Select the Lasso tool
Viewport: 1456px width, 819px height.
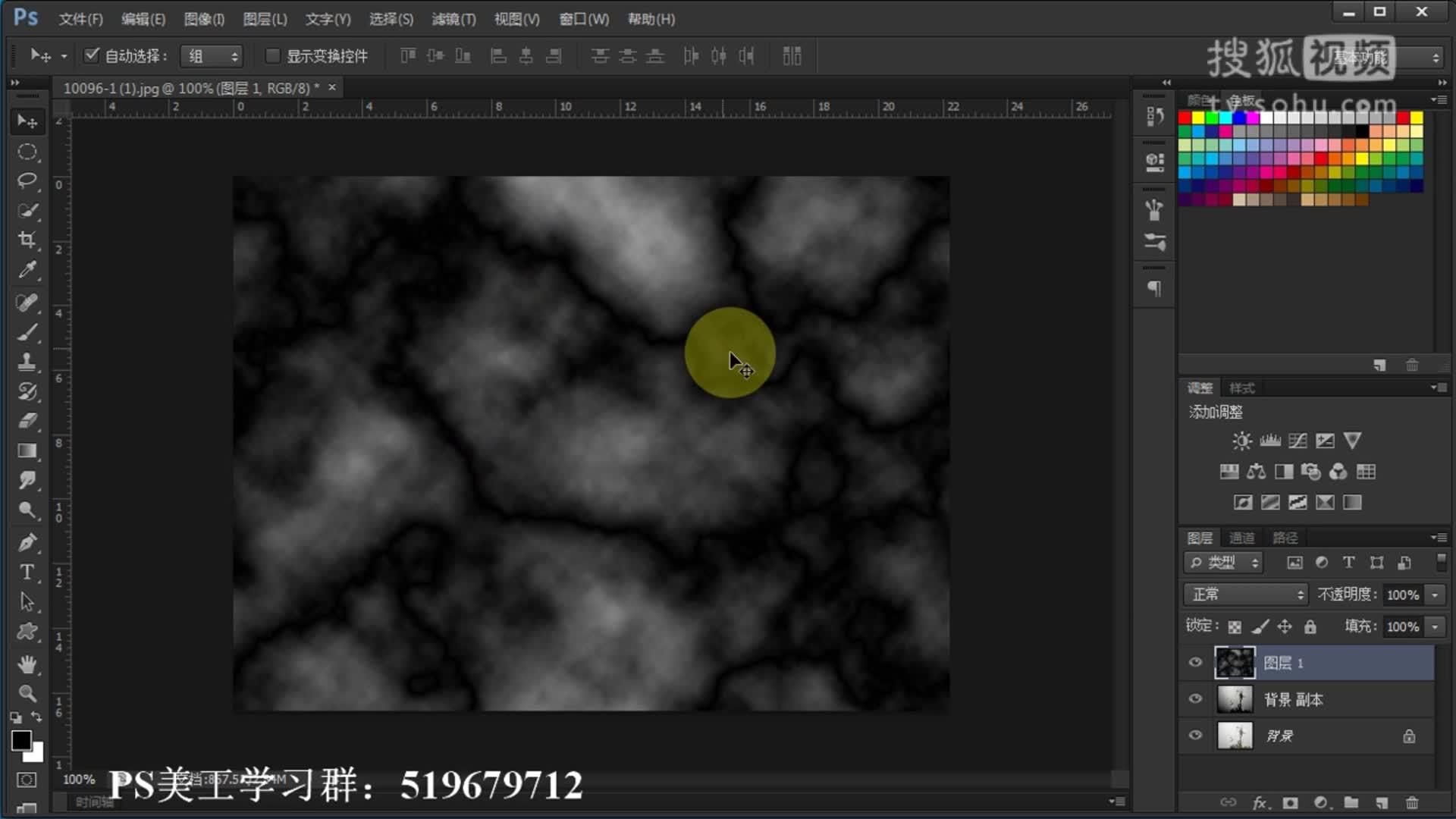pyautogui.click(x=27, y=180)
